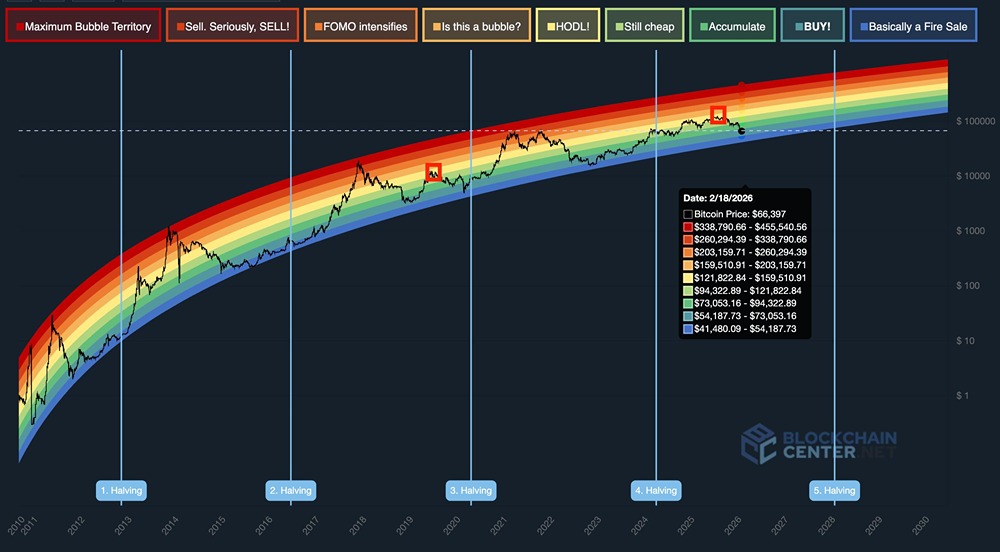Toggle the HODL! legend entry
The width and height of the screenshot is (1000, 552).
pyautogui.click(x=568, y=25)
